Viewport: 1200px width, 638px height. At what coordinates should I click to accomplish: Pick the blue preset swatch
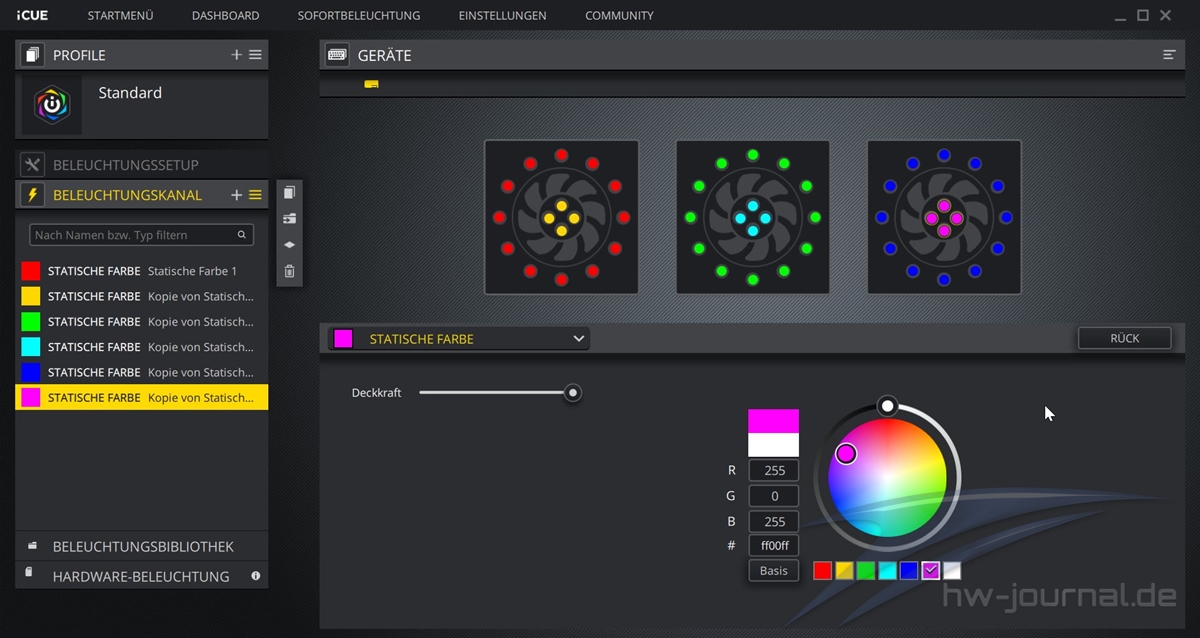coord(909,571)
